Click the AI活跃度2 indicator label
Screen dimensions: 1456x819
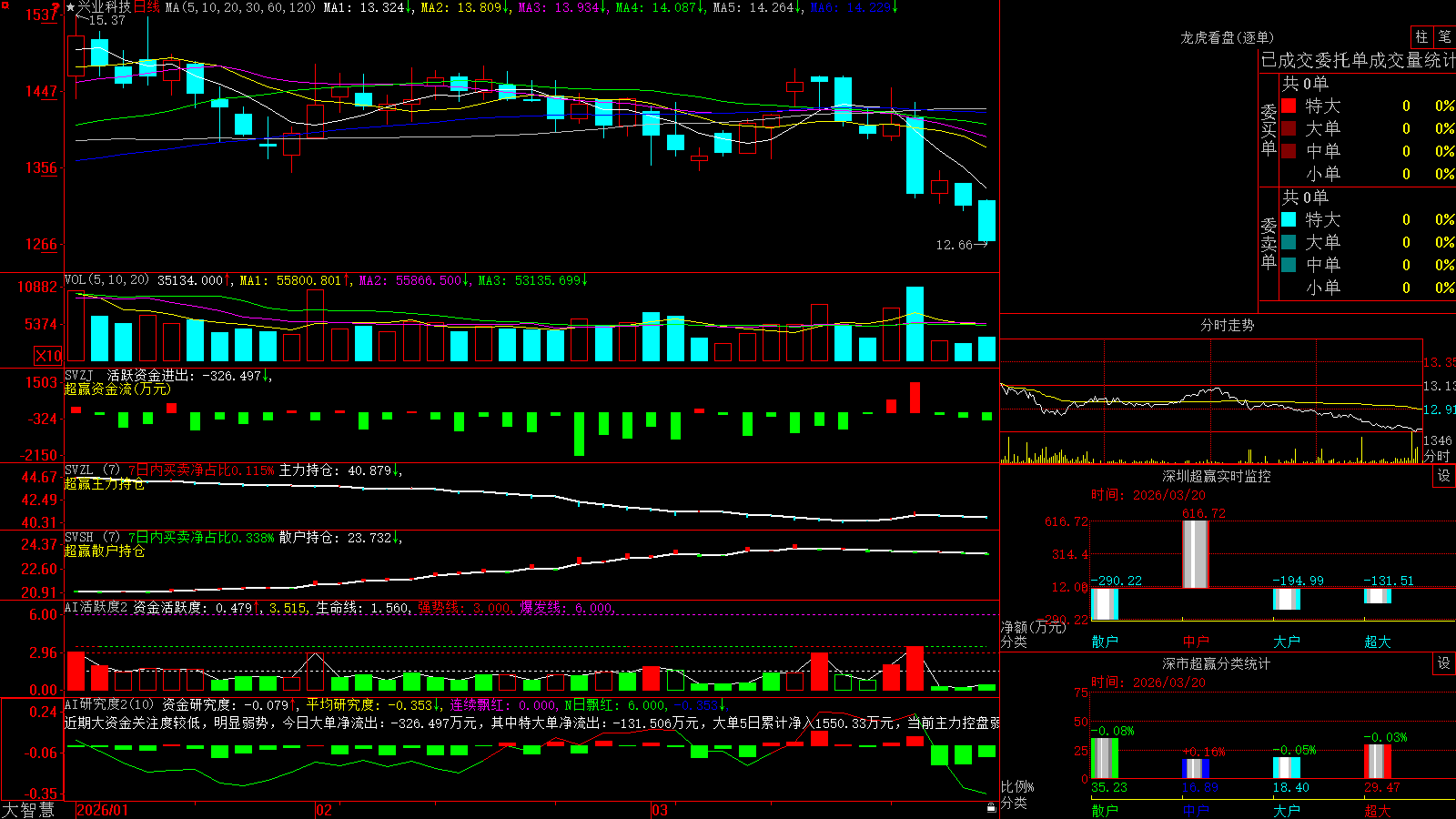click(96, 607)
